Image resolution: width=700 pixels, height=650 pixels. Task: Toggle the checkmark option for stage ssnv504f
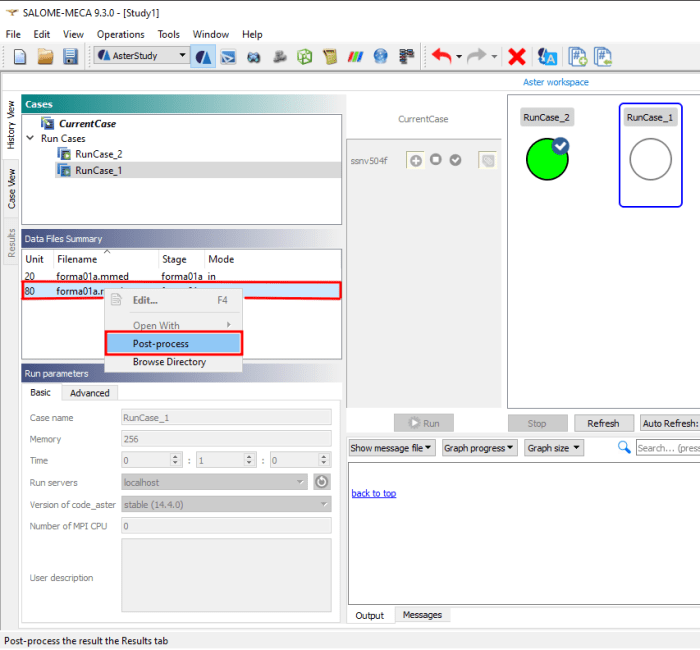click(x=455, y=160)
